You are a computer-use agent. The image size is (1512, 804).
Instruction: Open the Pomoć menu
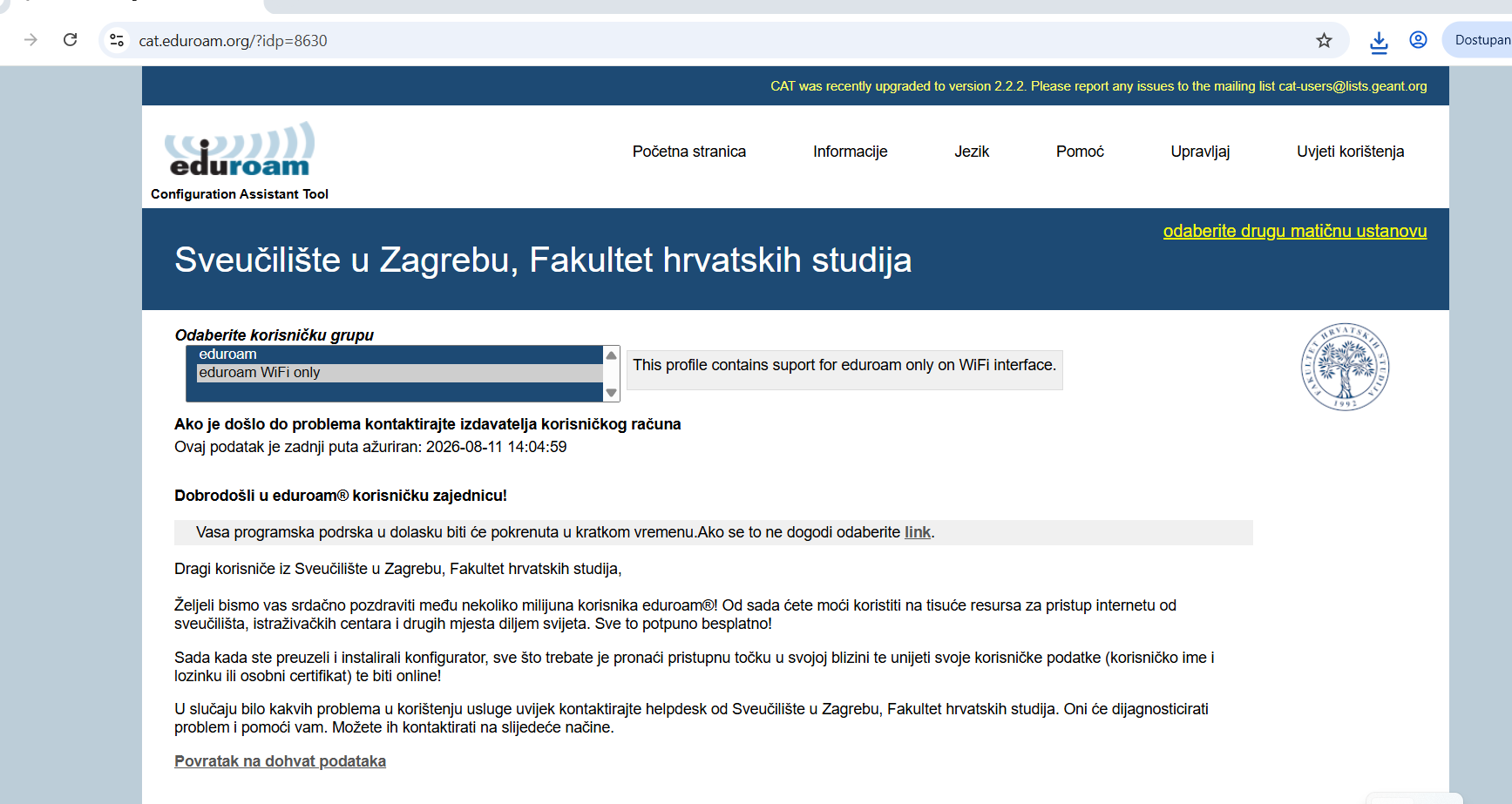click(x=1080, y=152)
